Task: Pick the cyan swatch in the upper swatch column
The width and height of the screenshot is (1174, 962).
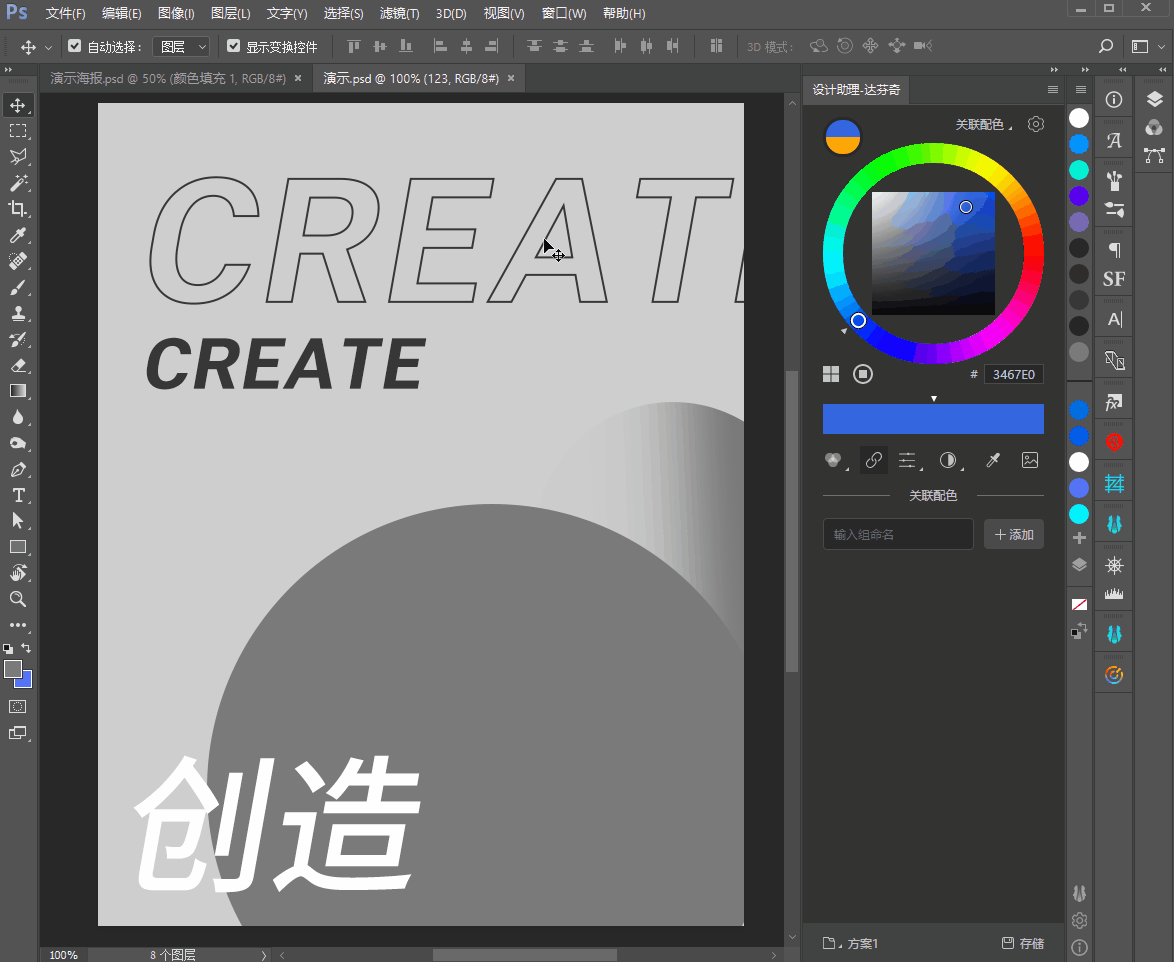Action: click(x=1079, y=170)
